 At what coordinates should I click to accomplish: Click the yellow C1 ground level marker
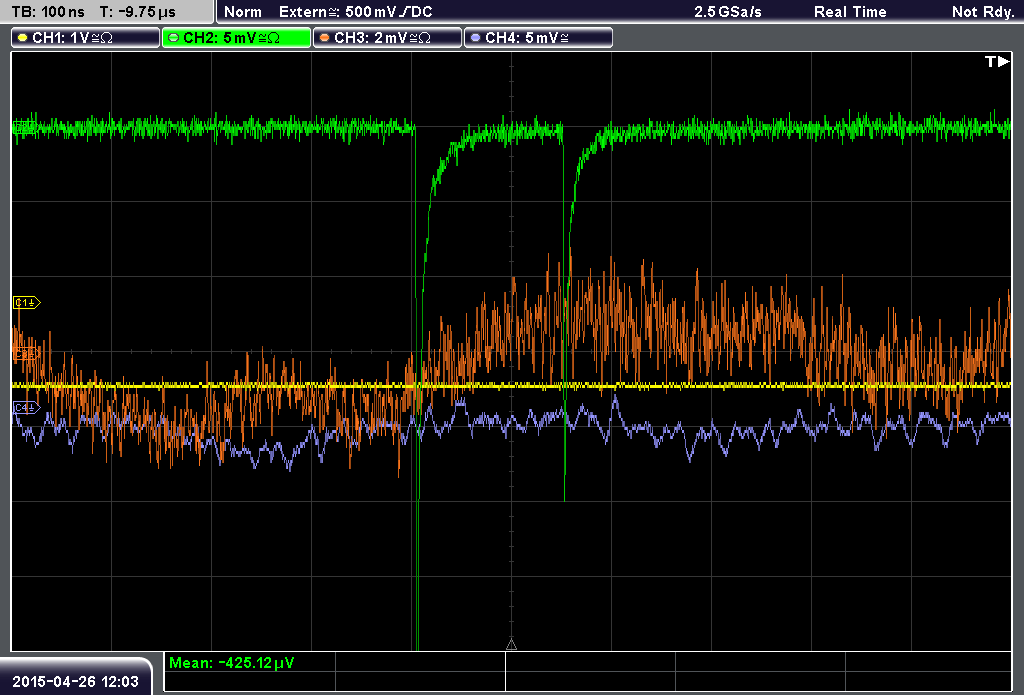[x=26, y=302]
